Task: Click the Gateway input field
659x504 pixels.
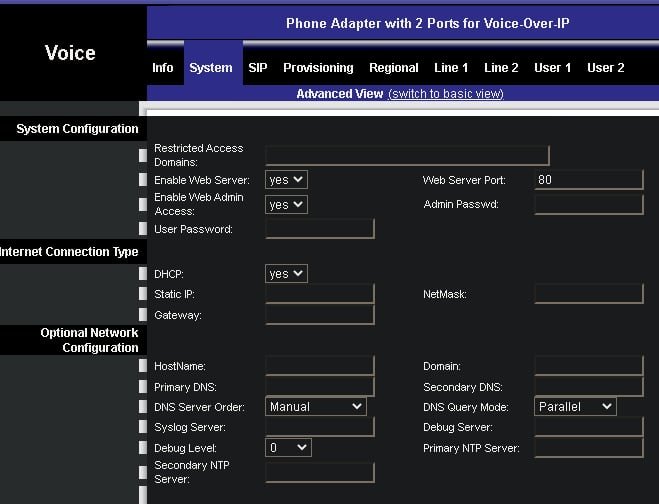Action: [320, 315]
